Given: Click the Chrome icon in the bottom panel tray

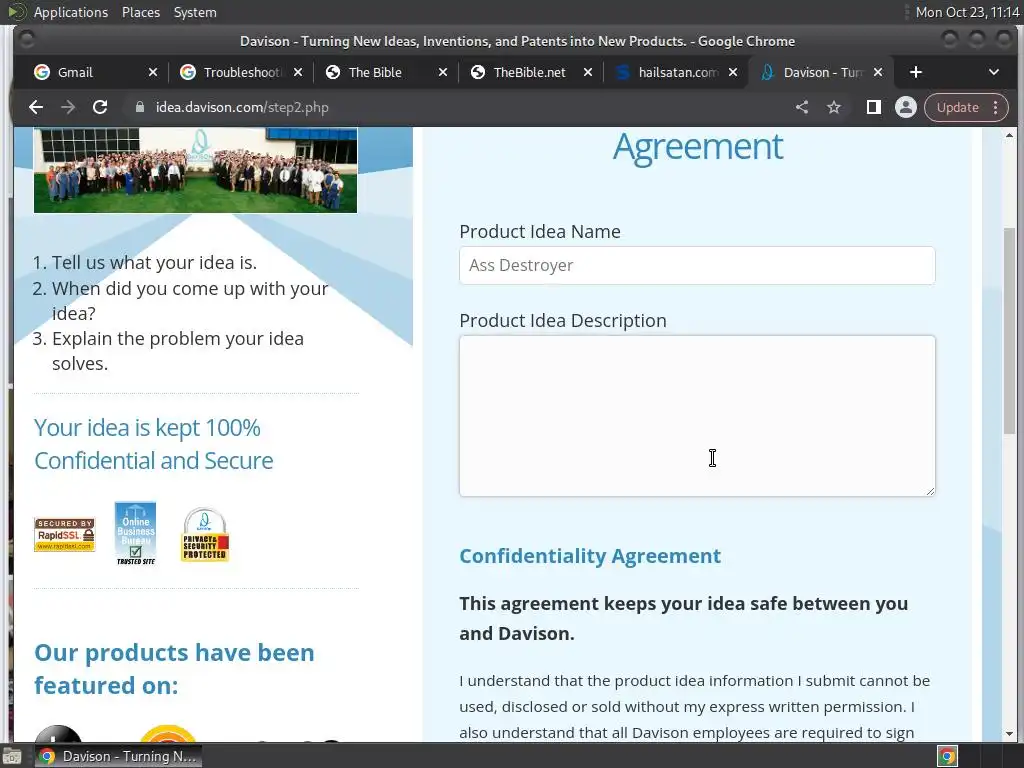Looking at the screenshot, I should coord(948,756).
